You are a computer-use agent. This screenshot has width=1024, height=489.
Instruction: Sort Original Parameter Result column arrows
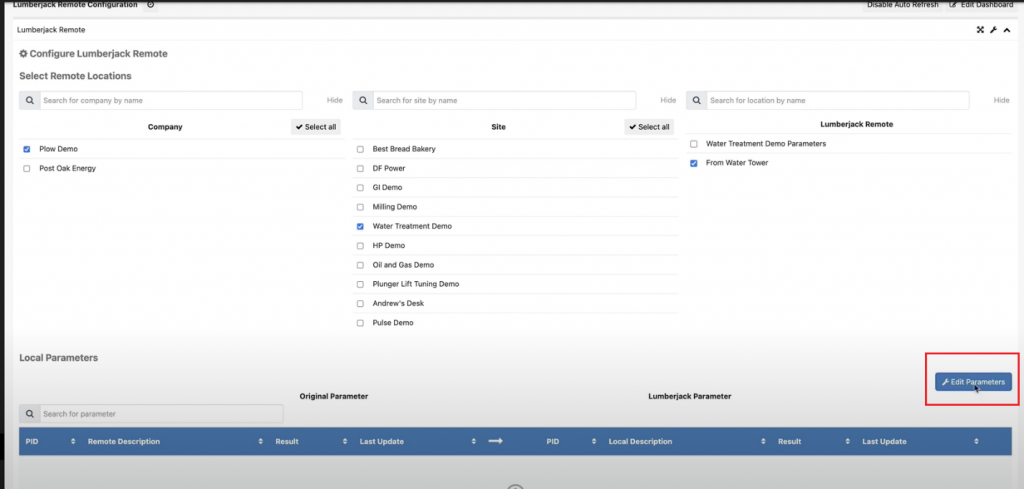(x=345, y=441)
